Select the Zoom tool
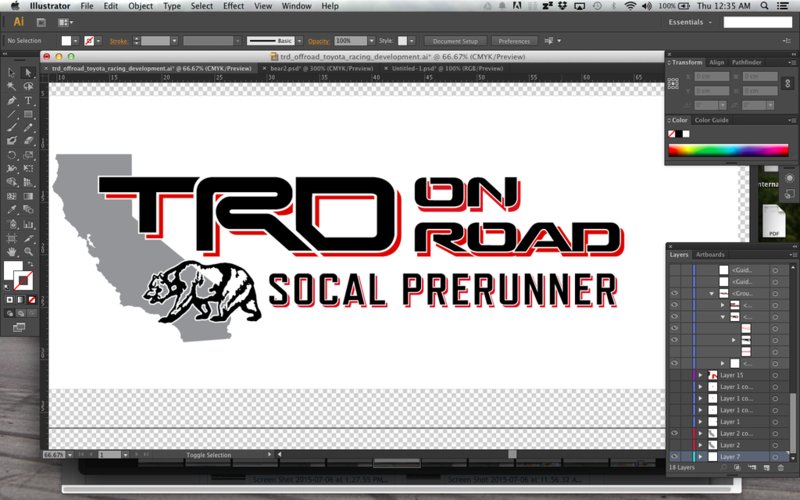Viewport: 800px width, 500px height. click(x=28, y=252)
